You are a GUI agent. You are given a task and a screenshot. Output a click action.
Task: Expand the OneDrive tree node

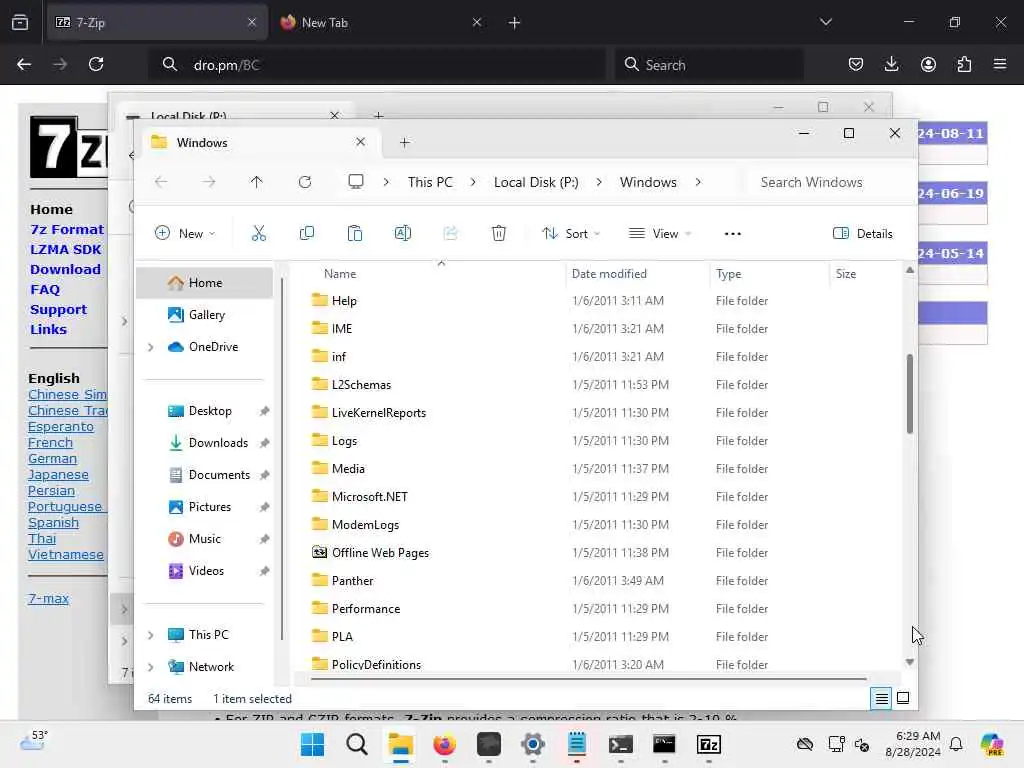pos(151,347)
